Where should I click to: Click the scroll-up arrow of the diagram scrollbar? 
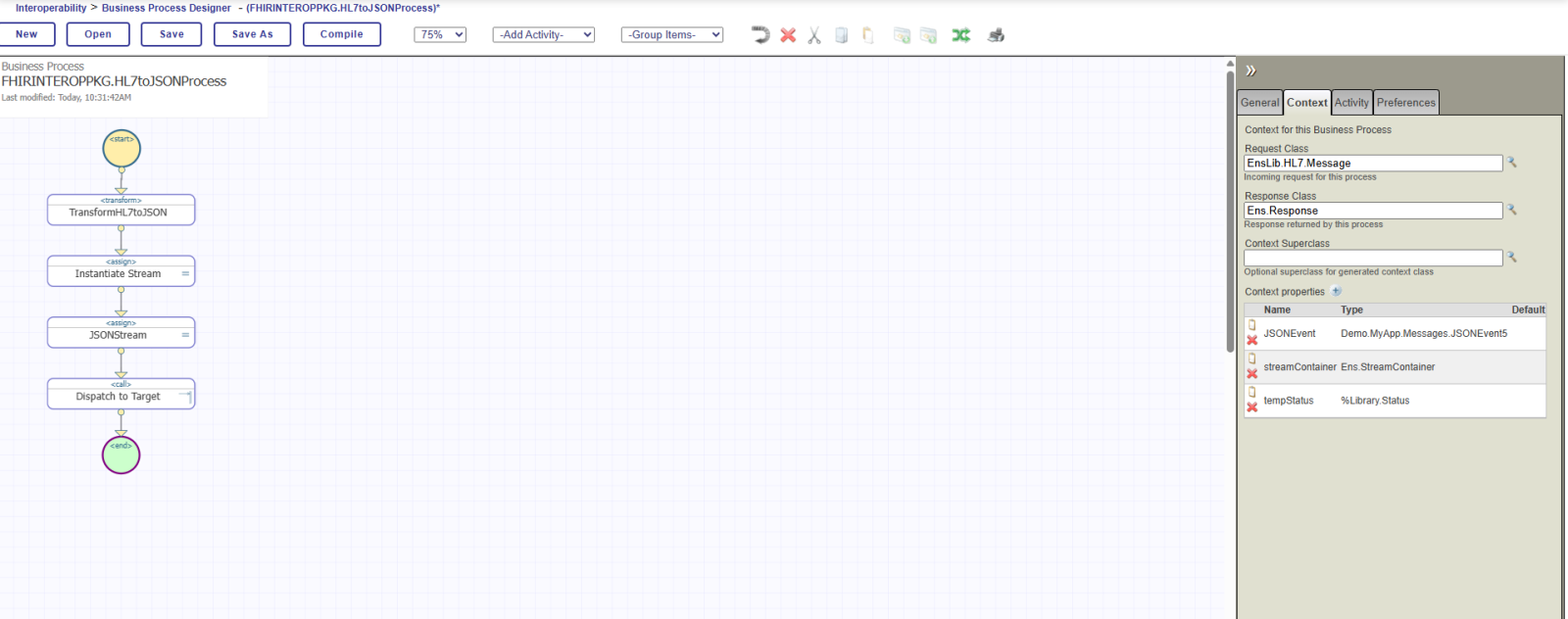coord(1230,64)
